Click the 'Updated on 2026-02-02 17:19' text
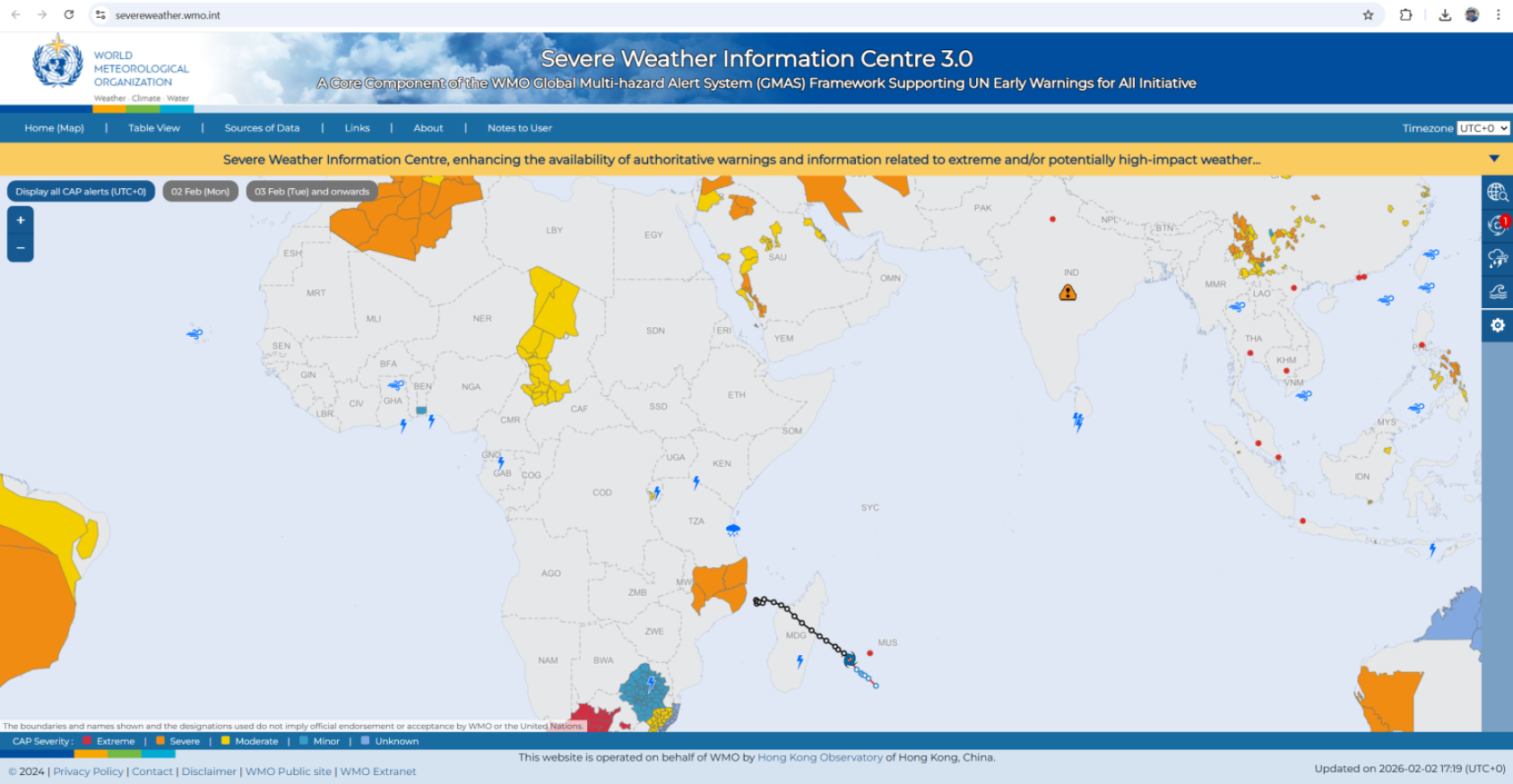Image resolution: width=1513 pixels, height=784 pixels. click(1410, 768)
